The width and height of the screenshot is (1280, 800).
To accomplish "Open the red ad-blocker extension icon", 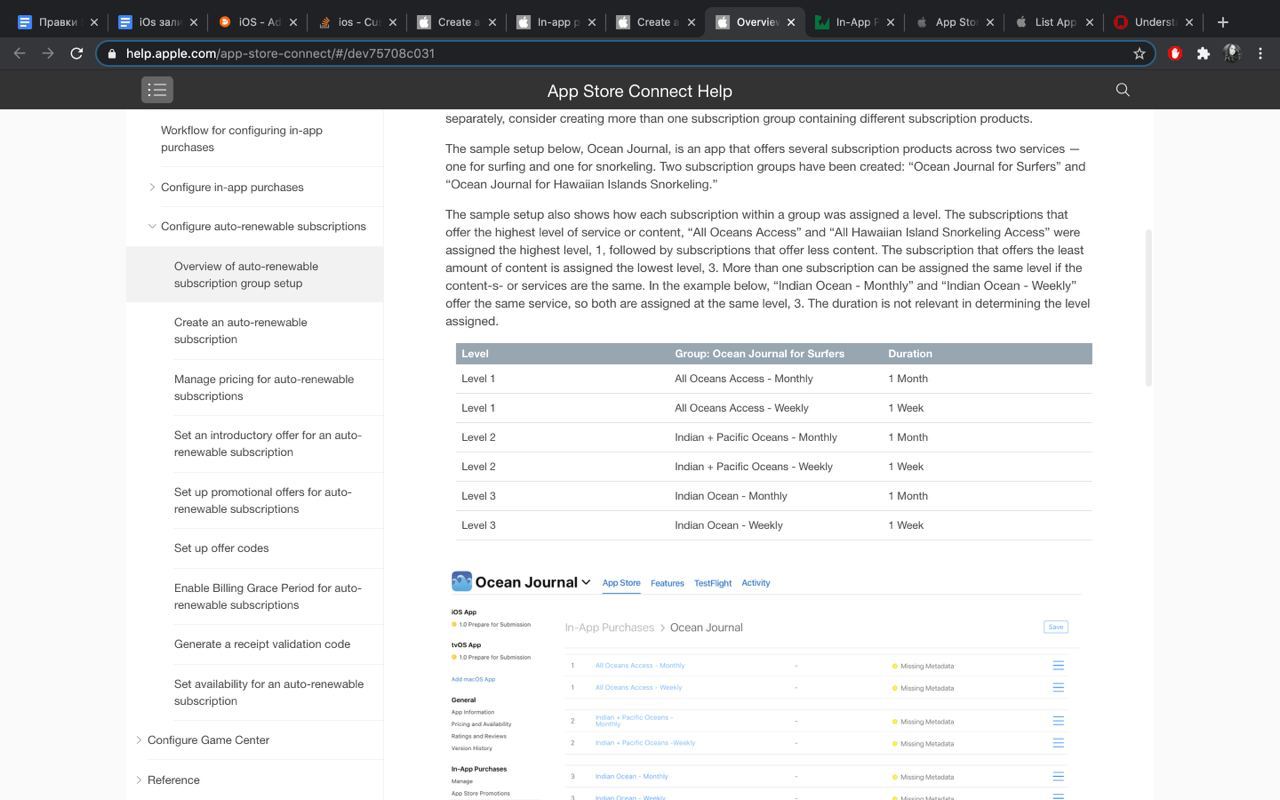I will 1175,53.
